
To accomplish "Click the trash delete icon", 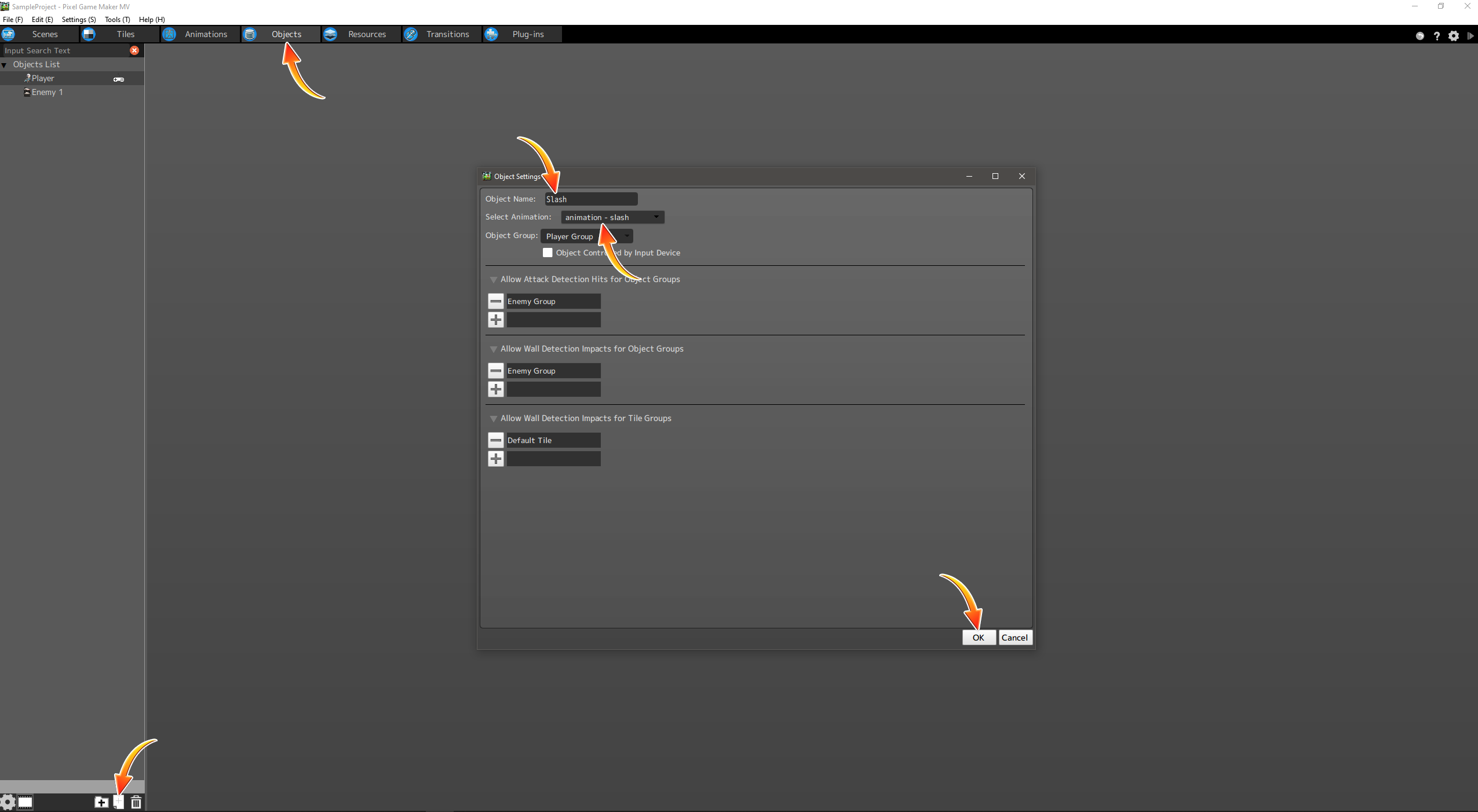I will pyautogui.click(x=136, y=802).
